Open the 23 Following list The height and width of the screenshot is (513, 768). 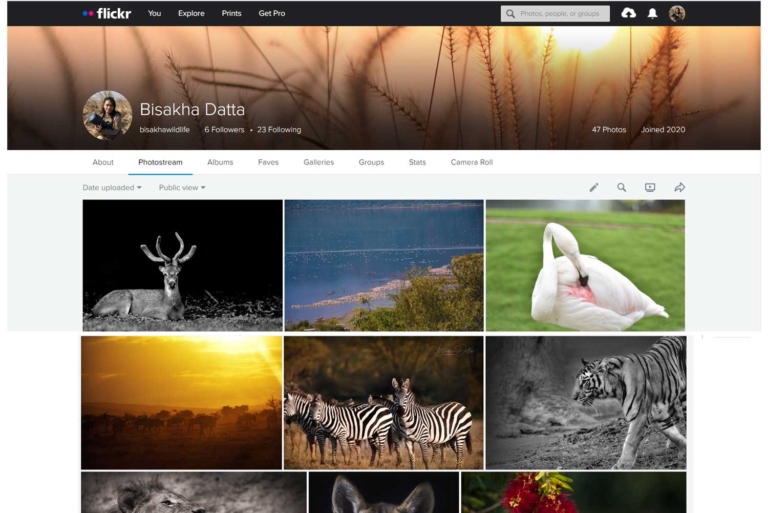point(279,130)
